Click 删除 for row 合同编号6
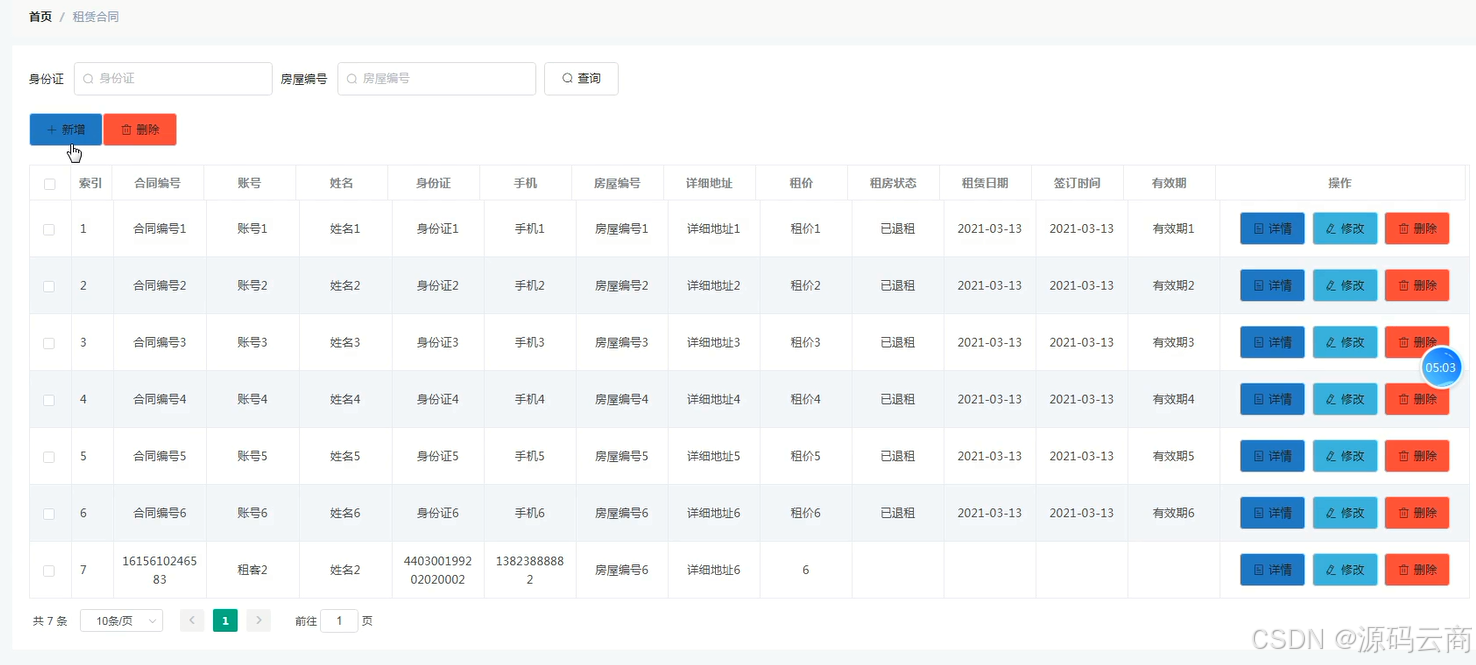 coord(1417,514)
